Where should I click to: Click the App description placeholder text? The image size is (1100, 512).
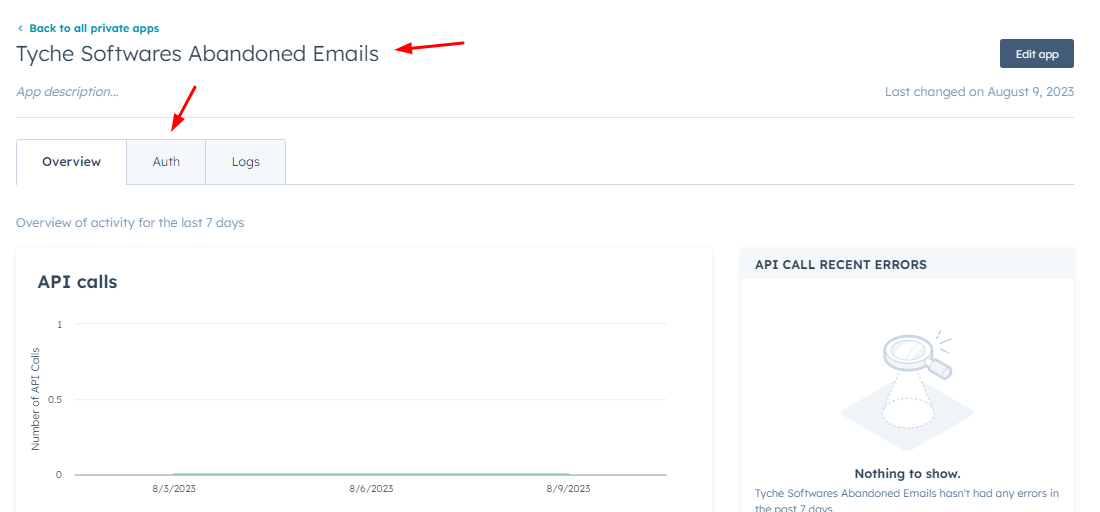click(67, 92)
